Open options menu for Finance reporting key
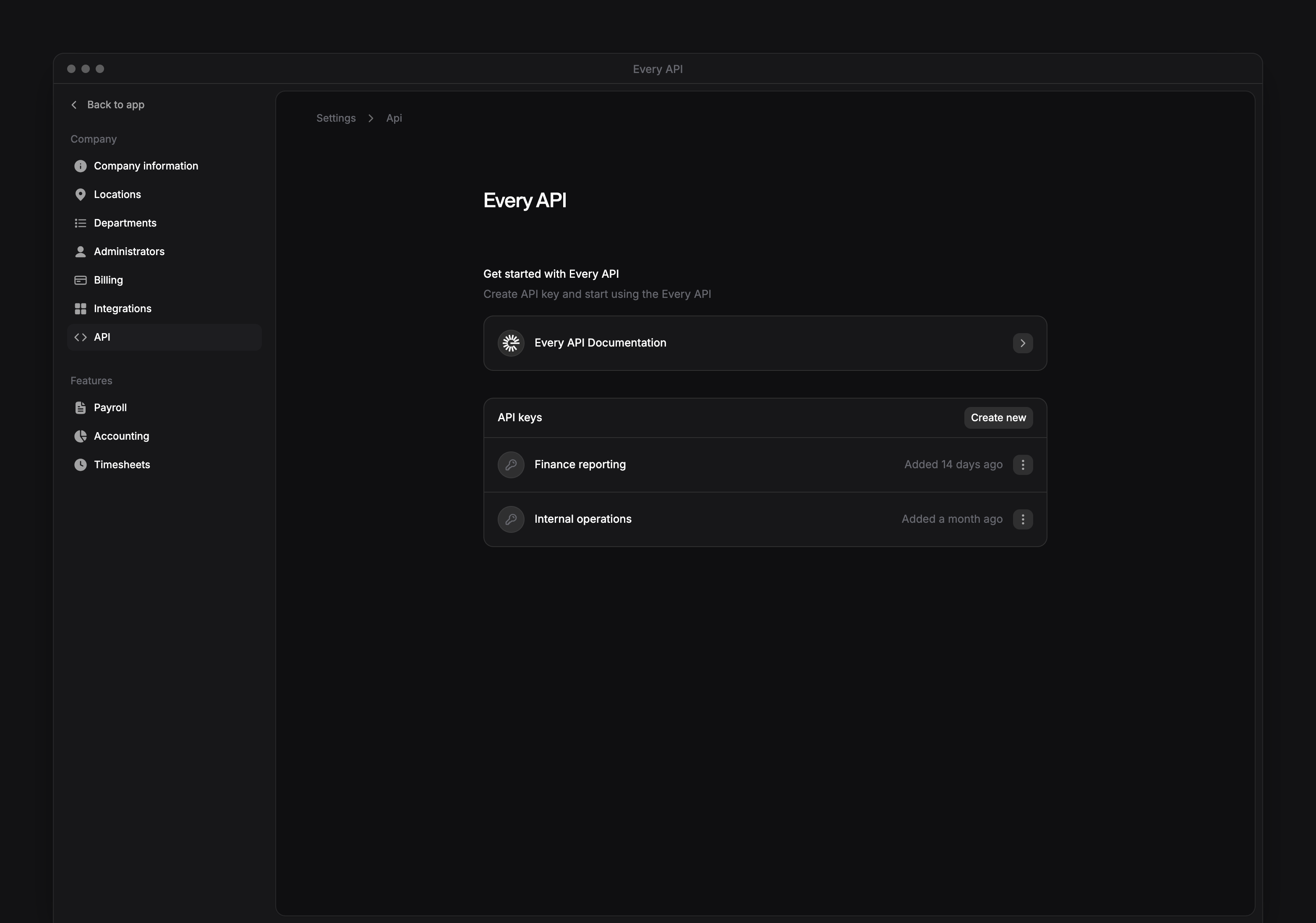 click(x=1023, y=465)
